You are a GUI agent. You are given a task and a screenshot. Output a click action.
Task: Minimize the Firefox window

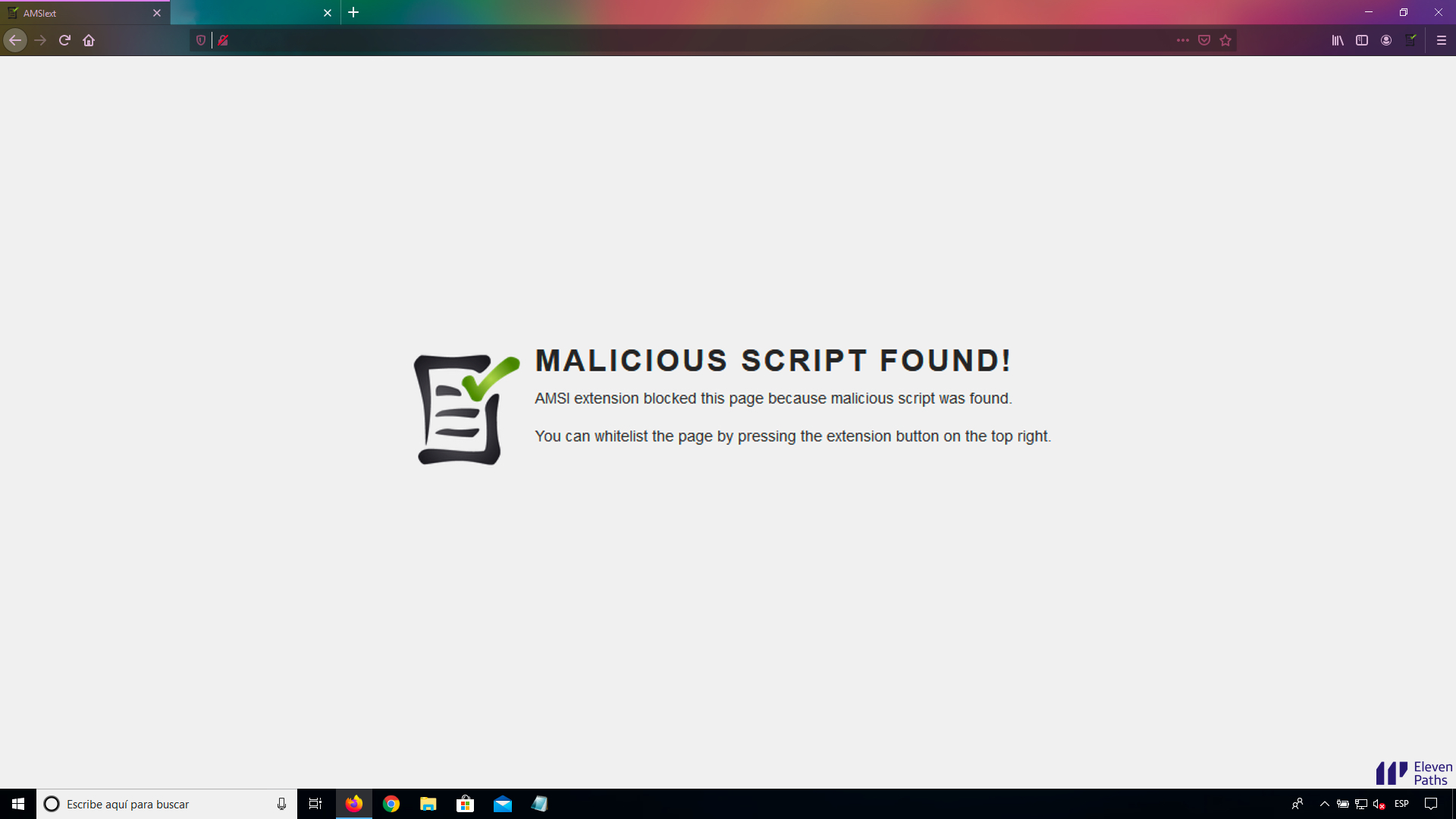pos(1369,12)
